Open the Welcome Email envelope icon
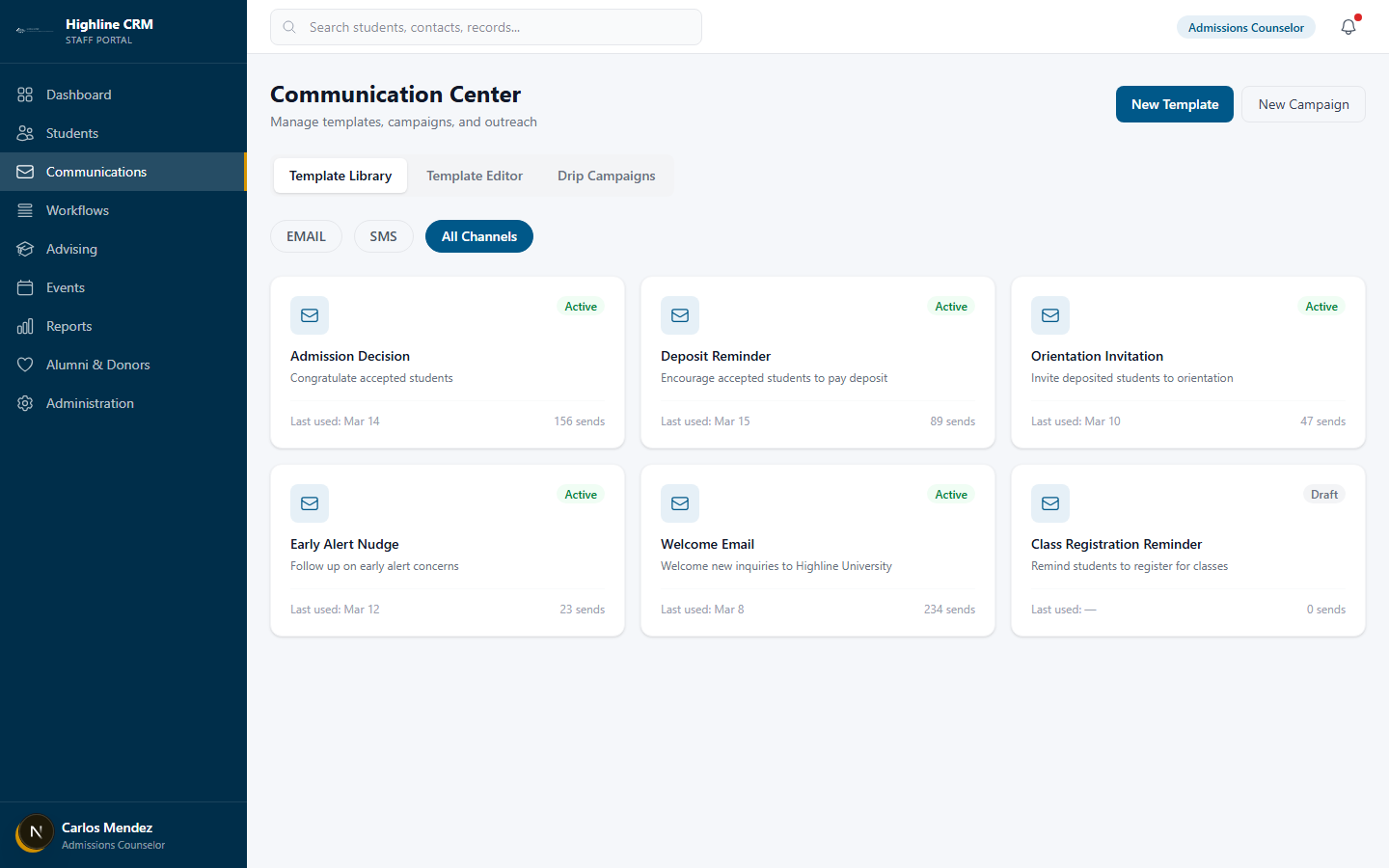This screenshot has width=1389, height=868. pos(679,502)
